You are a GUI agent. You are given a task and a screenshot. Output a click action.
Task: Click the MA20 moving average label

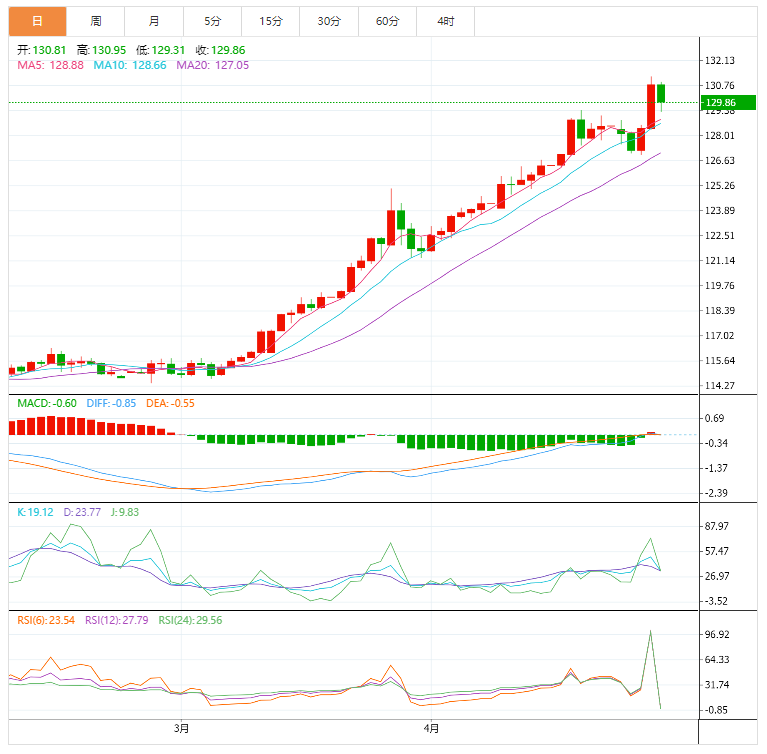coord(213,65)
